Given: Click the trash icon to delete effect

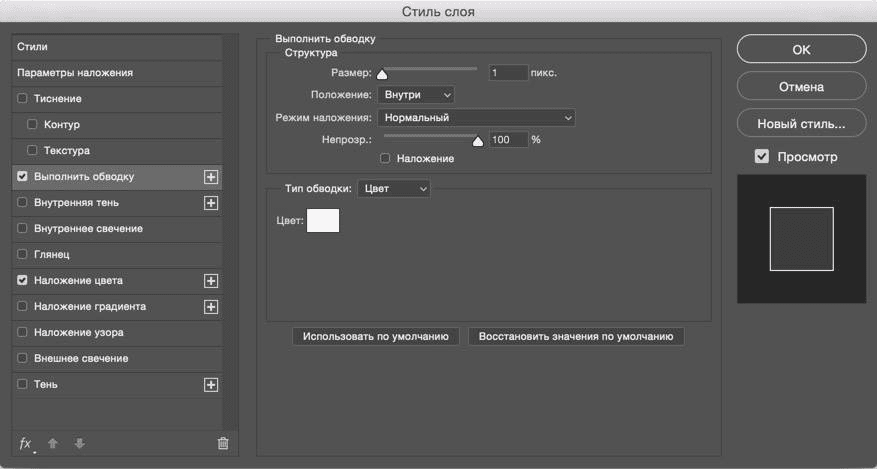Looking at the screenshot, I should coord(223,443).
